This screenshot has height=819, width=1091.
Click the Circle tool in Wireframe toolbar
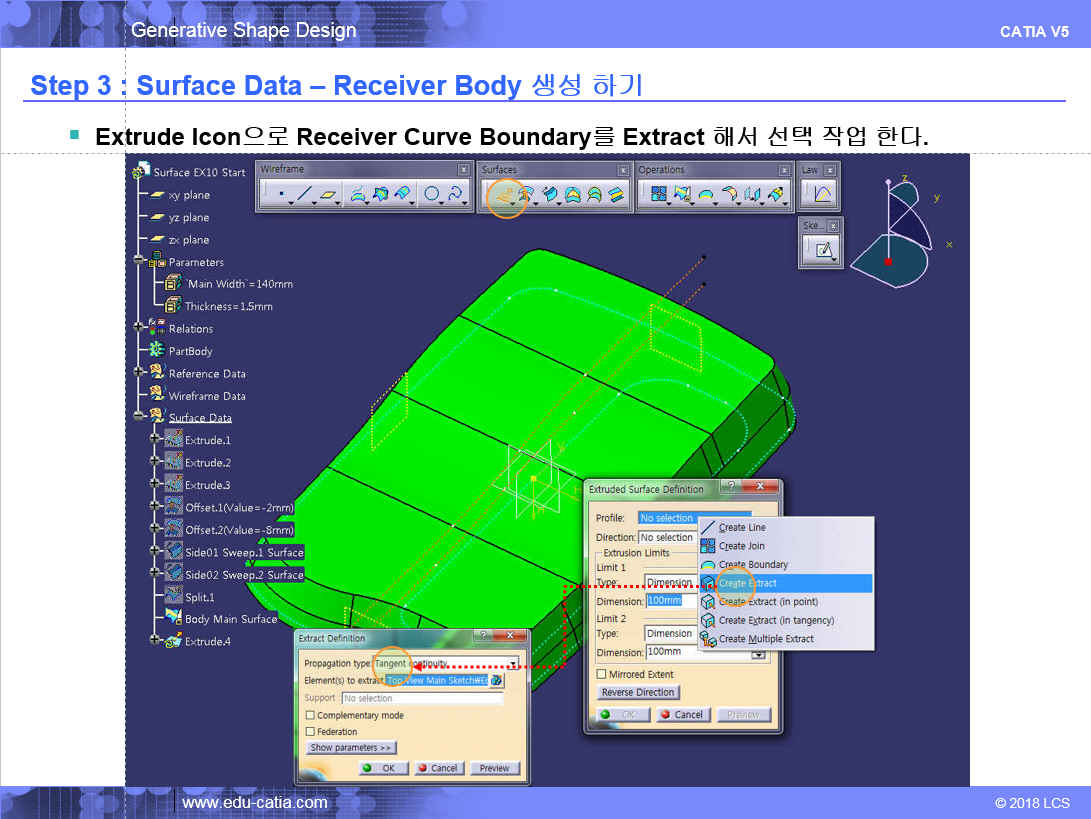432,195
